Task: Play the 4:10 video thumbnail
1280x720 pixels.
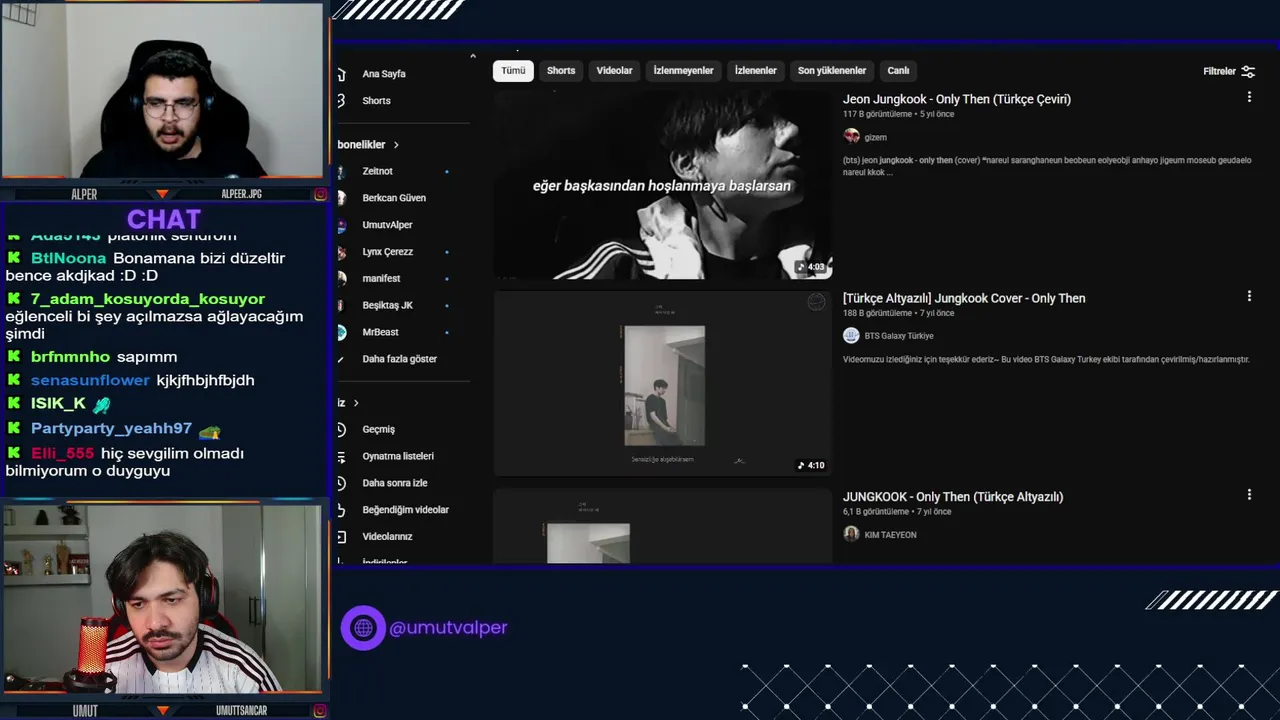Action: click(662, 383)
